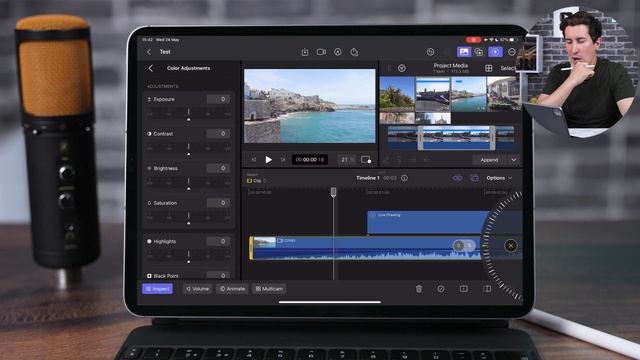This screenshot has width=640, height=360.
Task: Tap the undo icon in top toolbar
Action: pos(430,52)
